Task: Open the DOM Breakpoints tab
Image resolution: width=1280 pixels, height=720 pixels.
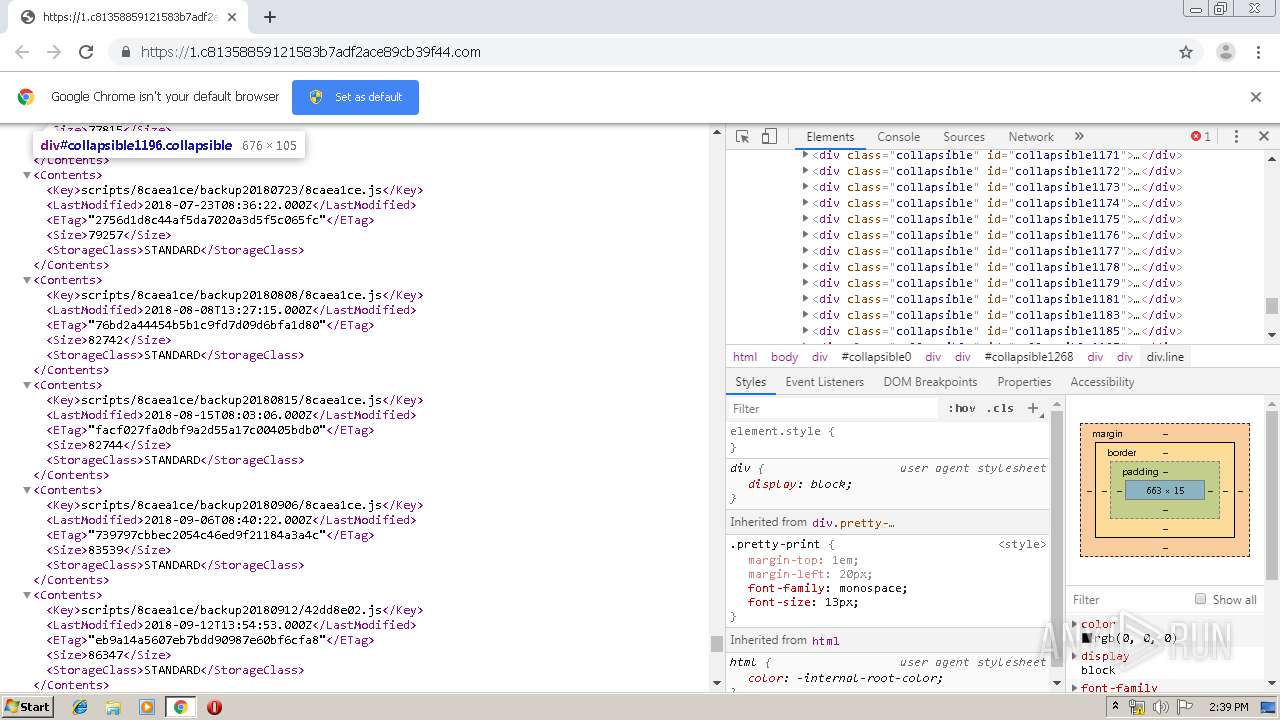Action: click(x=930, y=382)
